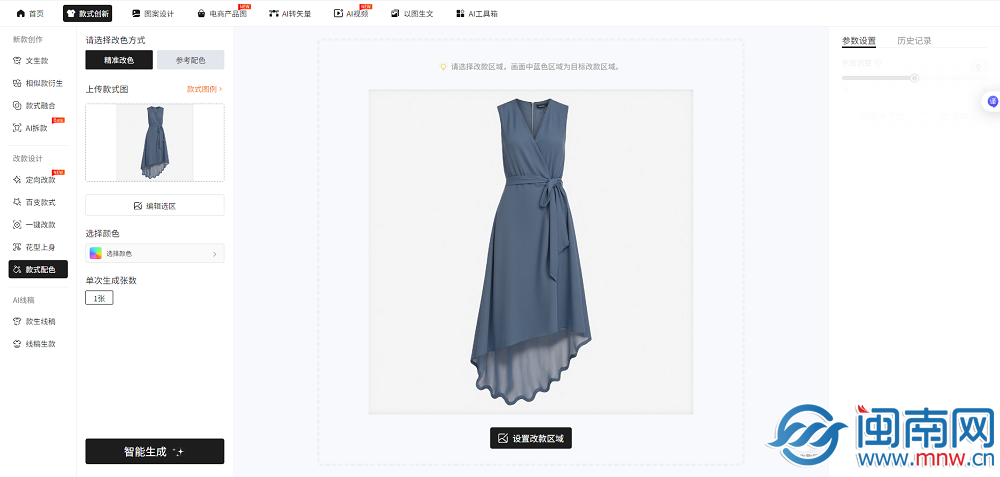
Task: Click the 色差调整 slider handle
Action: [914, 77]
